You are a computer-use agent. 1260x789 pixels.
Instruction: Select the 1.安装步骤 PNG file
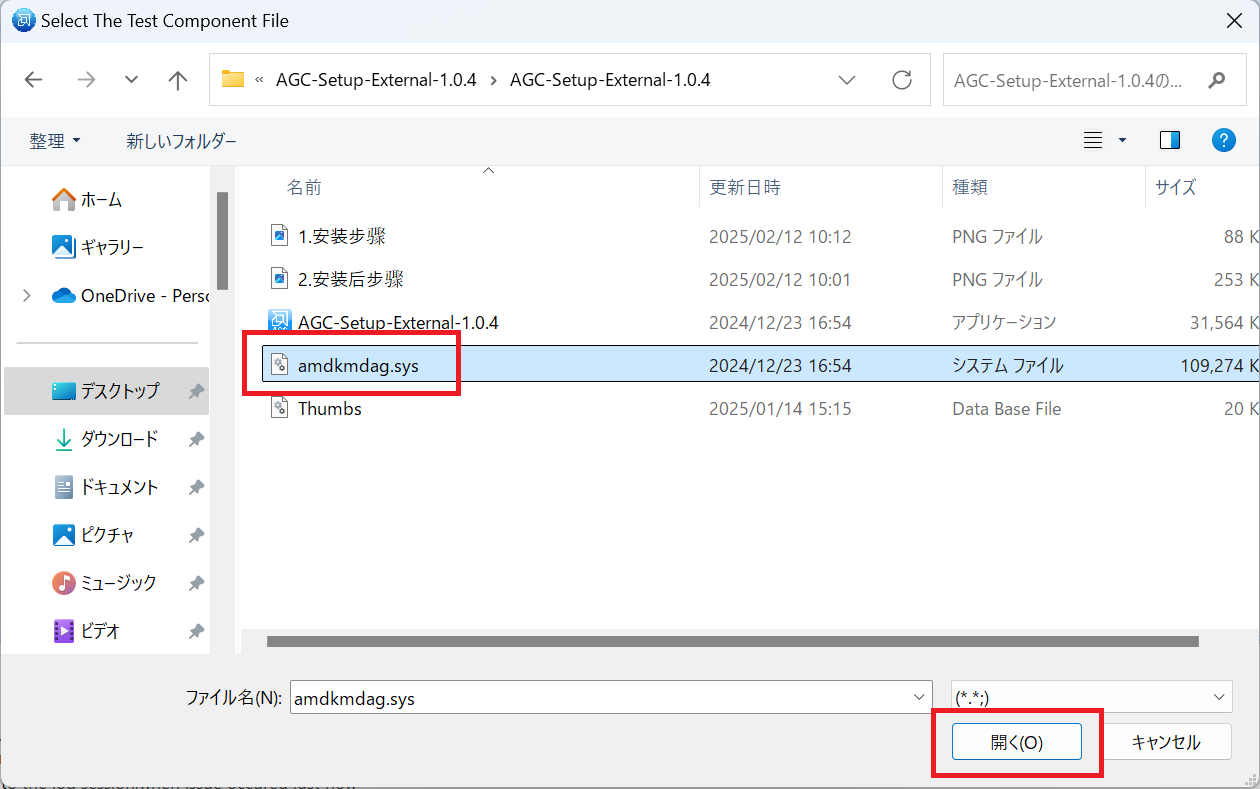click(x=341, y=236)
